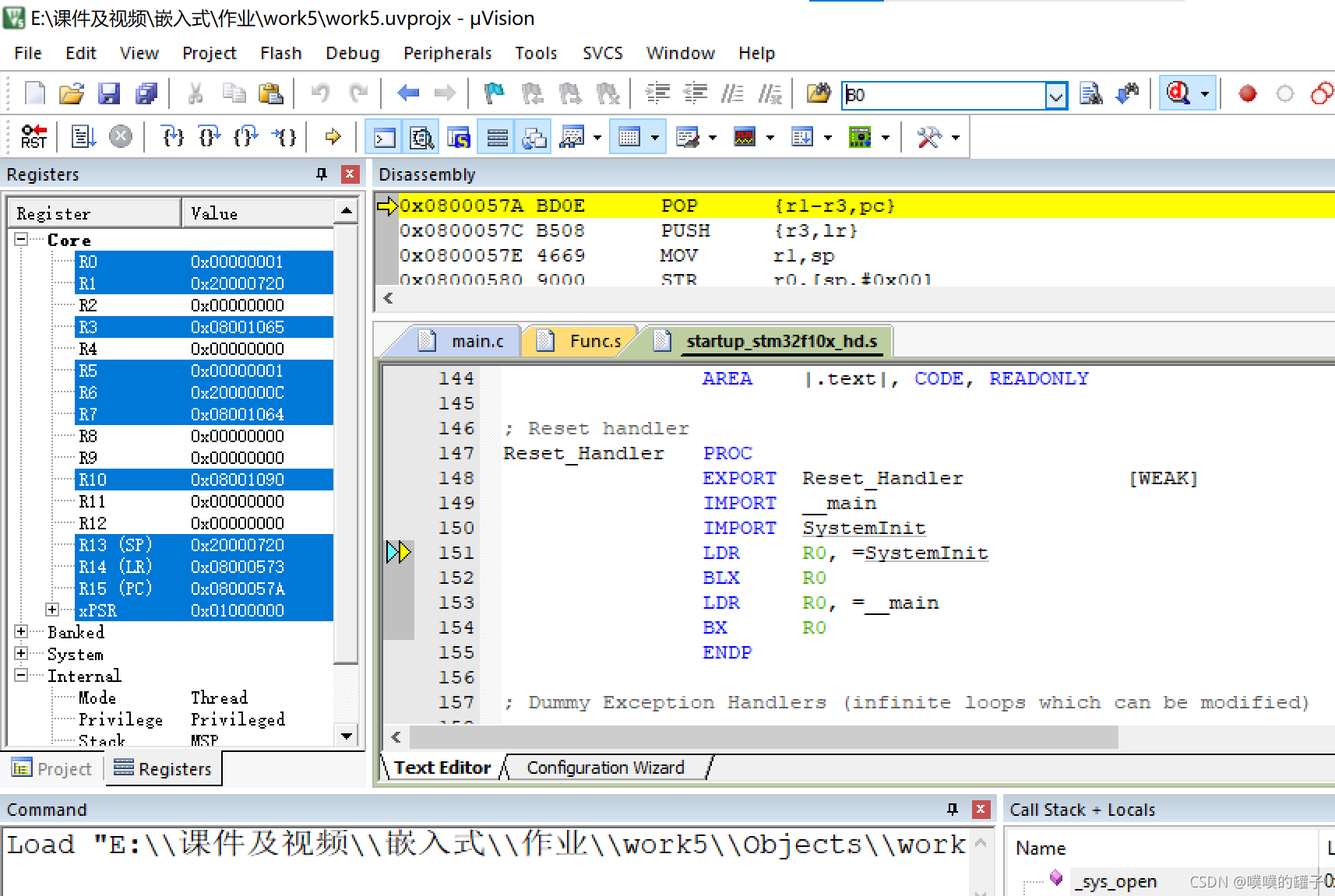Expand the Banked register group
The height and width of the screenshot is (896, 1335).
click(22, 631)
